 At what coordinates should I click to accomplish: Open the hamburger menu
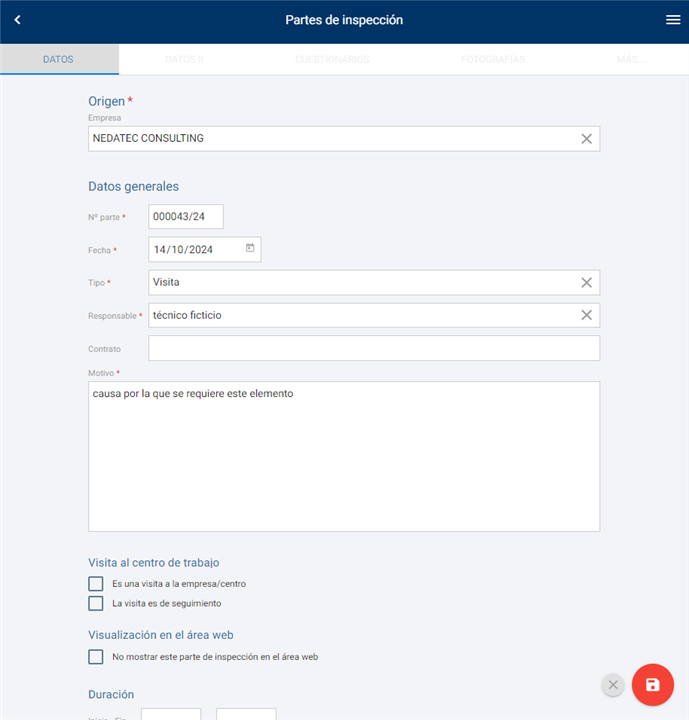[x=673, y=20]
